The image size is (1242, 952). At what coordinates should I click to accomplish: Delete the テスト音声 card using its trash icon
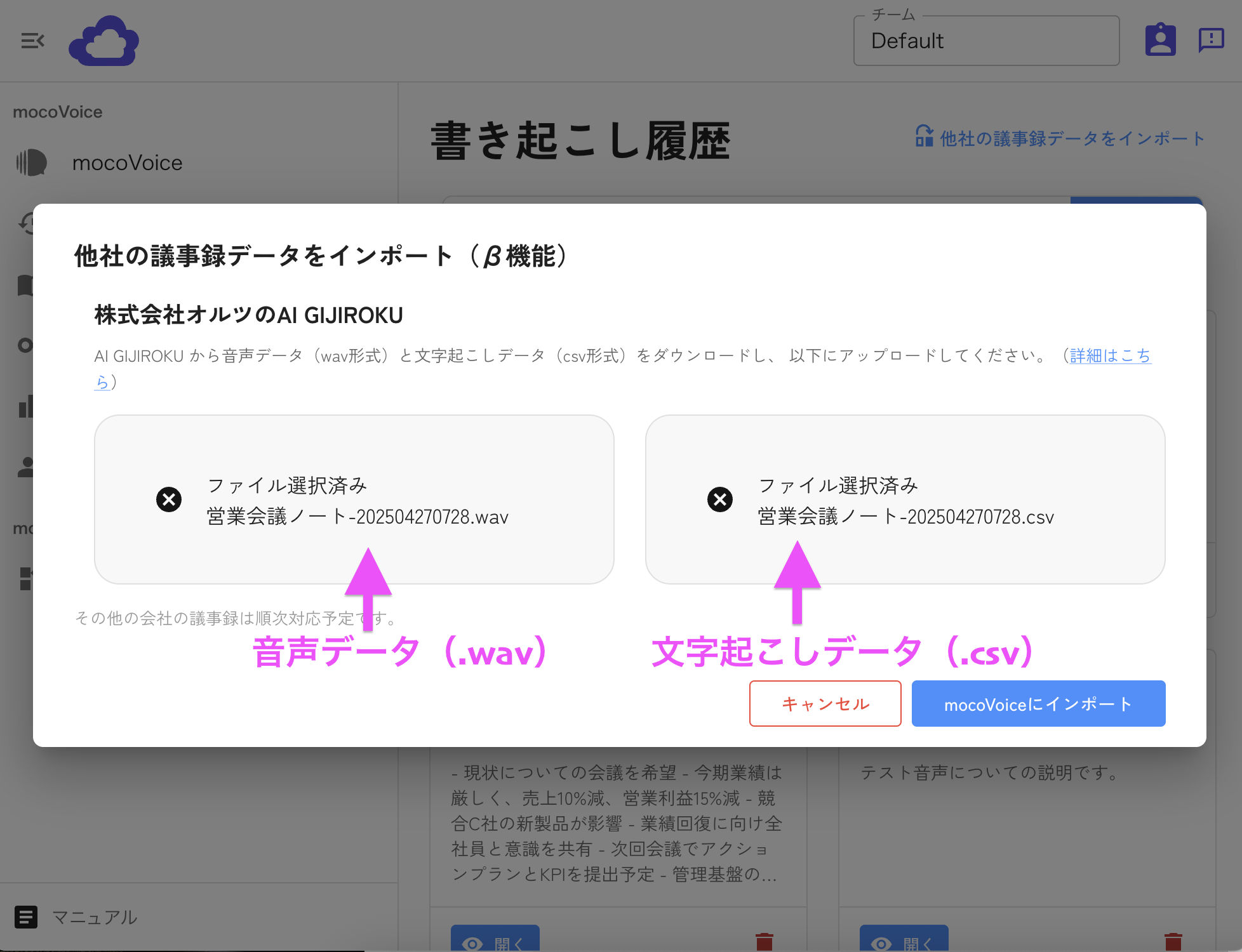(1173, 942)
